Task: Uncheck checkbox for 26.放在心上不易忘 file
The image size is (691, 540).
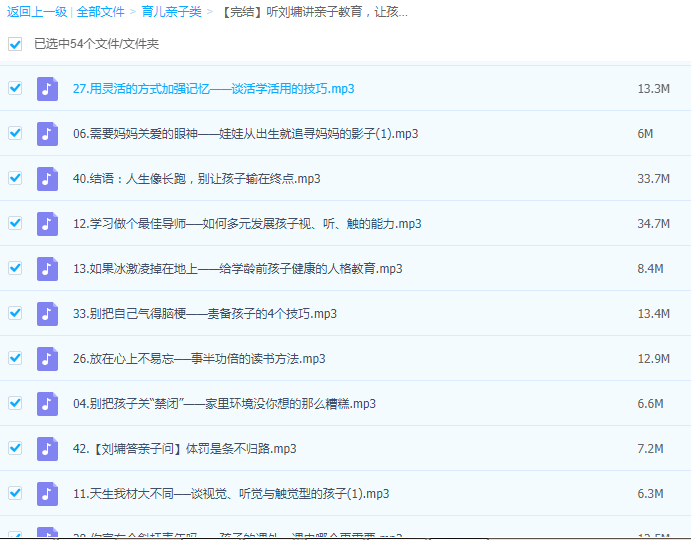Action: (15, 358)
